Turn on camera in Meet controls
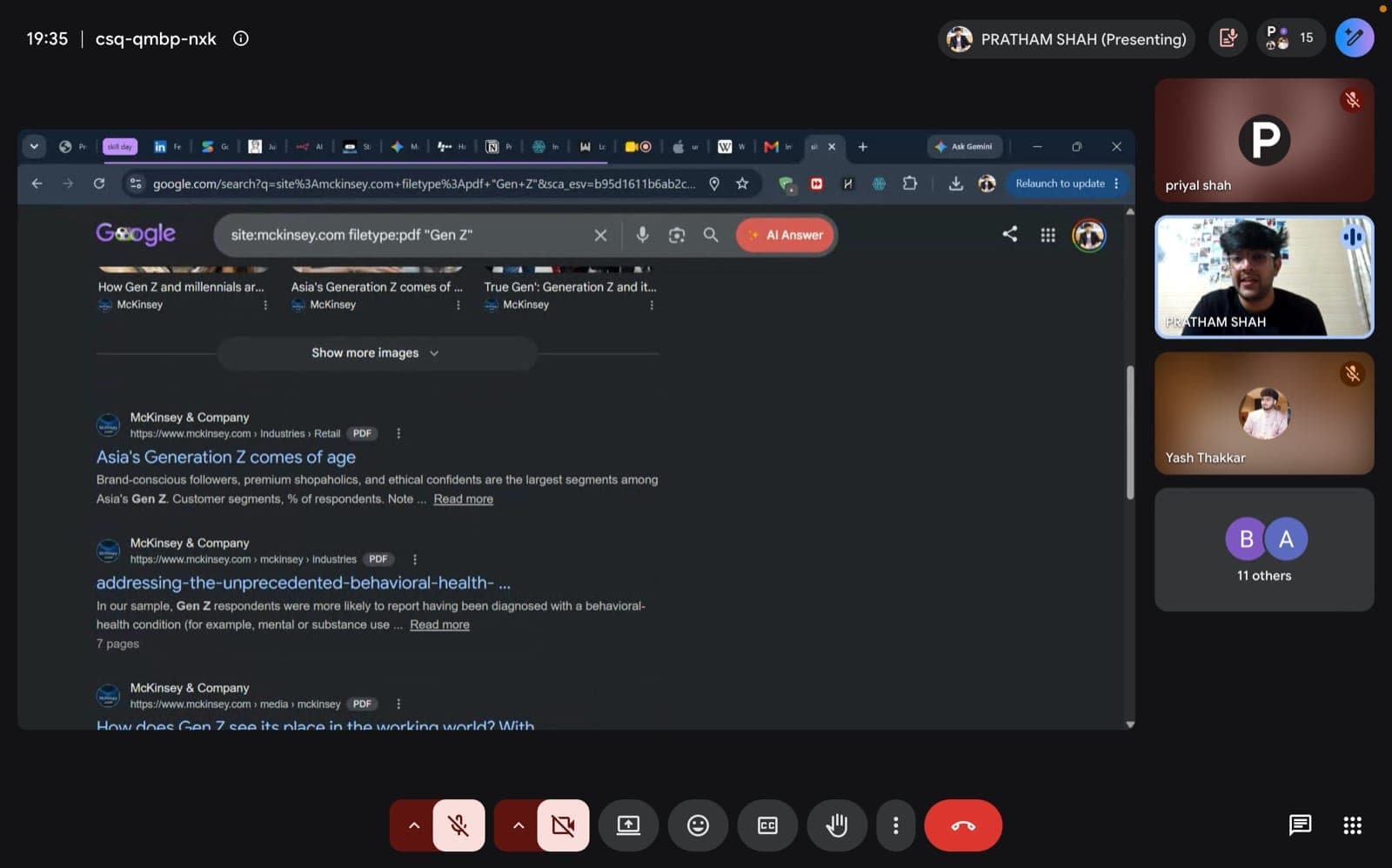Screen dimensions: 1392x868 pos(563,825)
